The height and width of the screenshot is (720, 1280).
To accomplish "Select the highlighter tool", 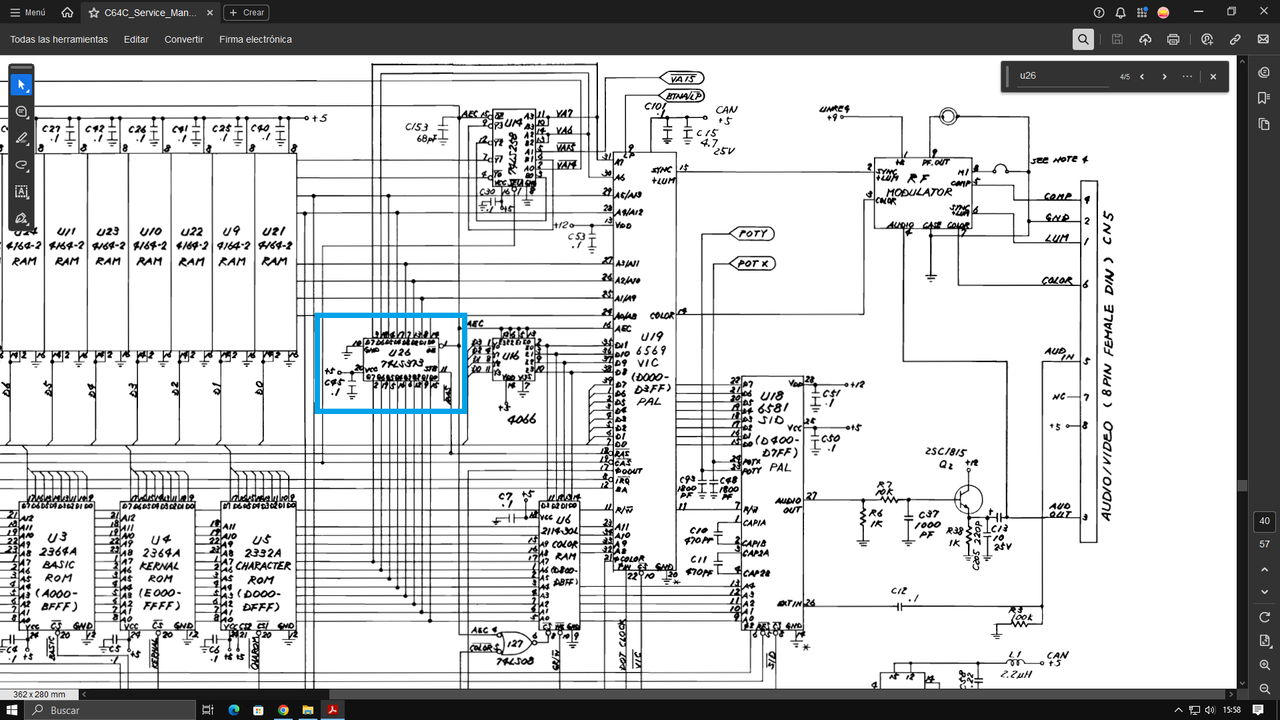I will (22, 139).
